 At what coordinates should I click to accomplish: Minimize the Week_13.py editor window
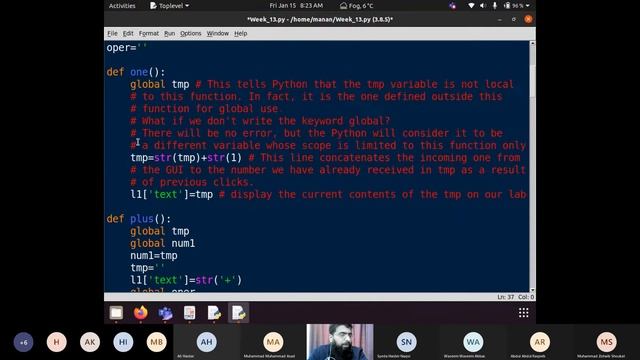[500, 19]
